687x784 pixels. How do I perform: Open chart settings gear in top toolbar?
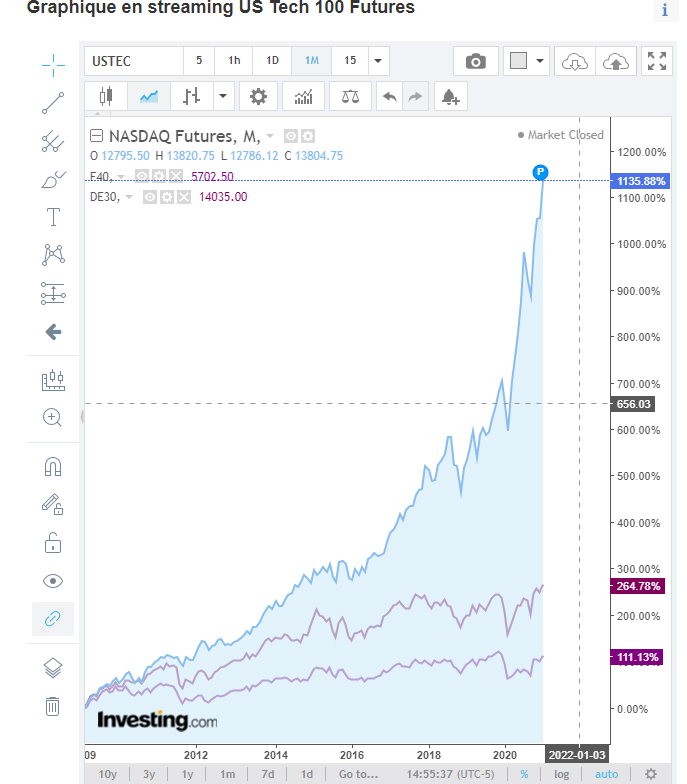(258, 97)
